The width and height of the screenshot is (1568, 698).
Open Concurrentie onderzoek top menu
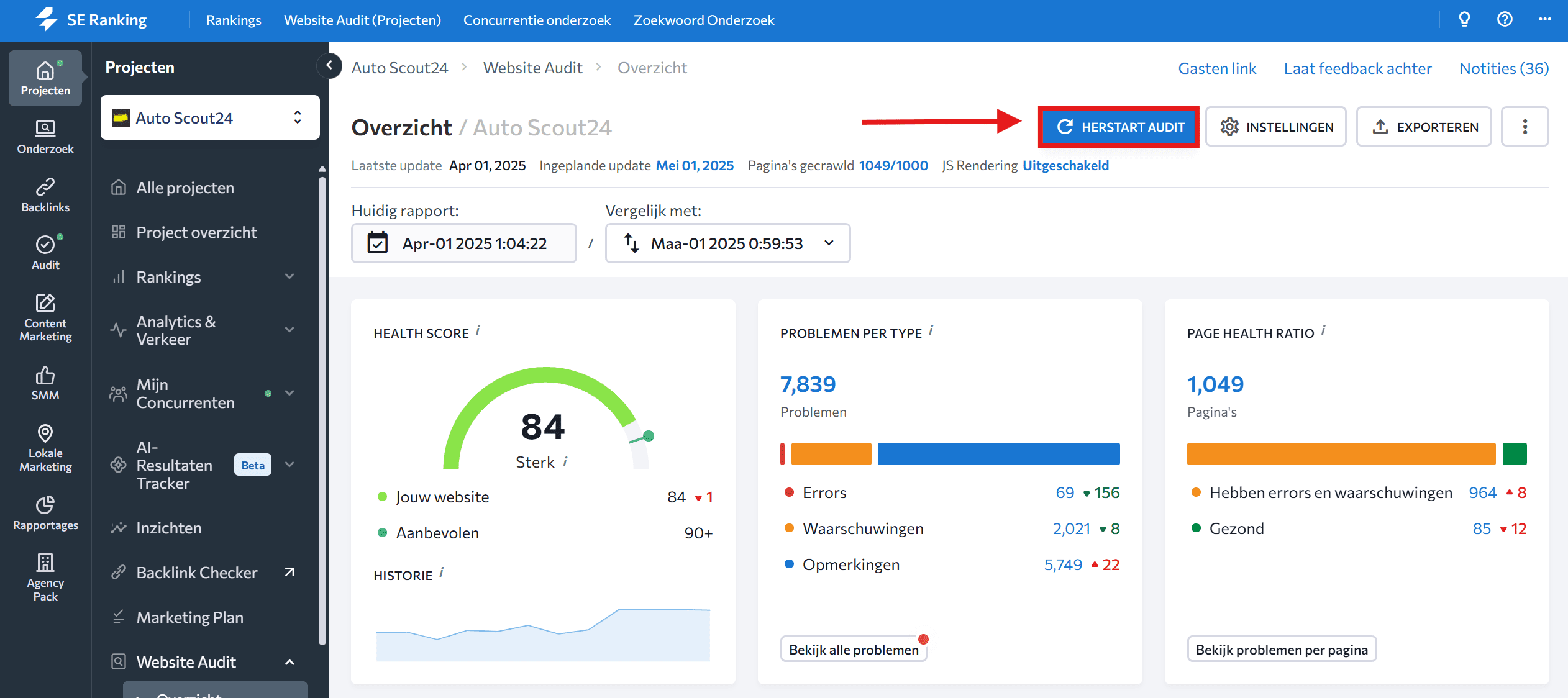tap(537, 20)
